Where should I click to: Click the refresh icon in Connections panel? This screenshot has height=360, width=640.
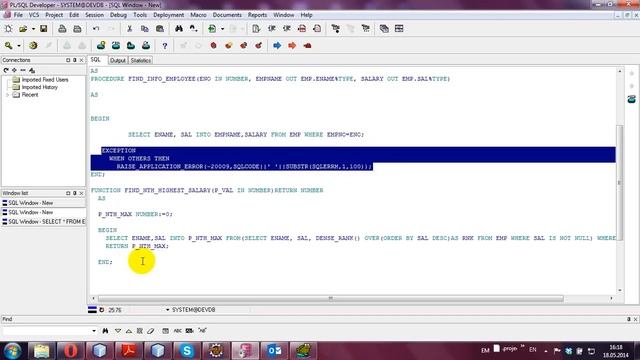[6, 70]
